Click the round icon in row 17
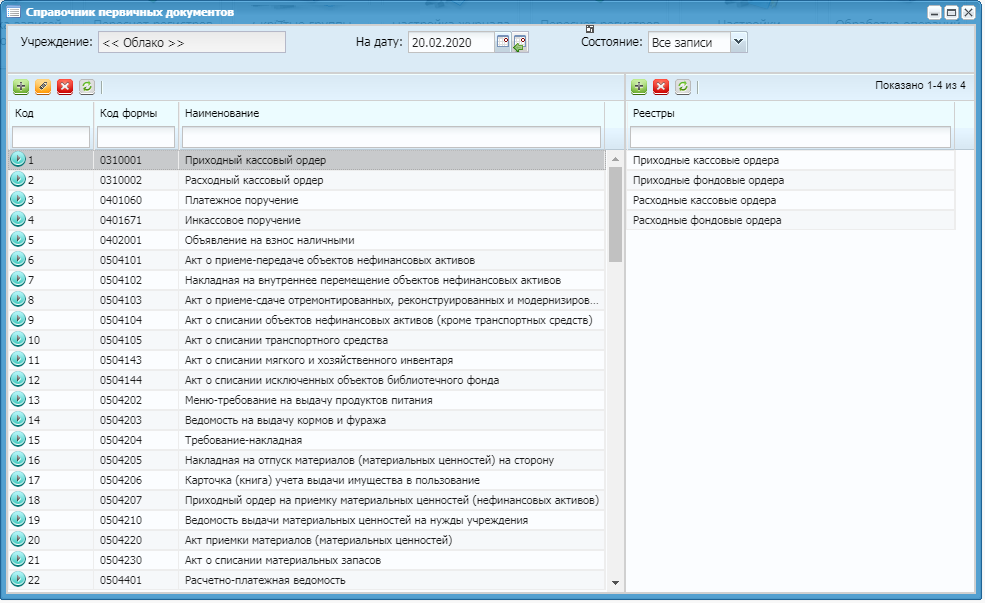 [x=18, y=479]
